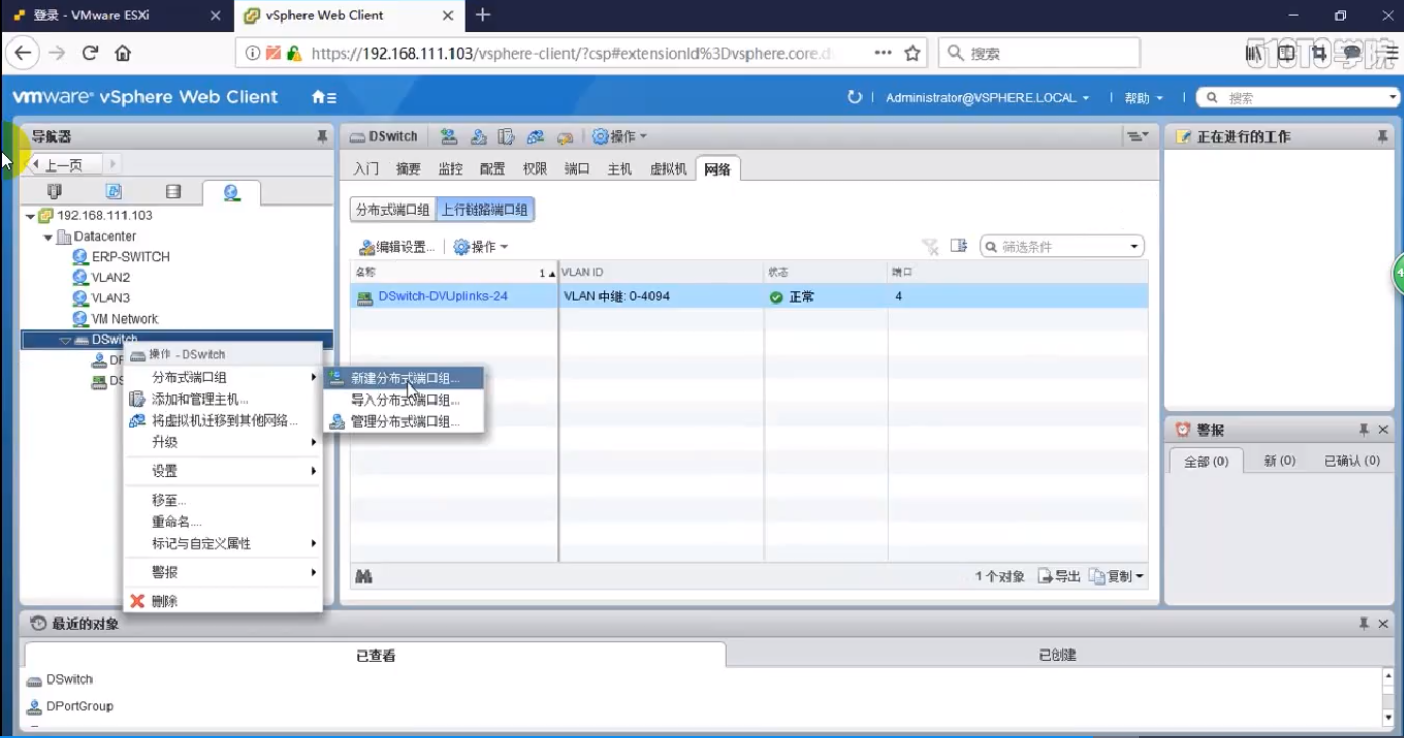Pin the Alarms panel
Viewport: 1404px width, 738px height.
pos(1363,430)
